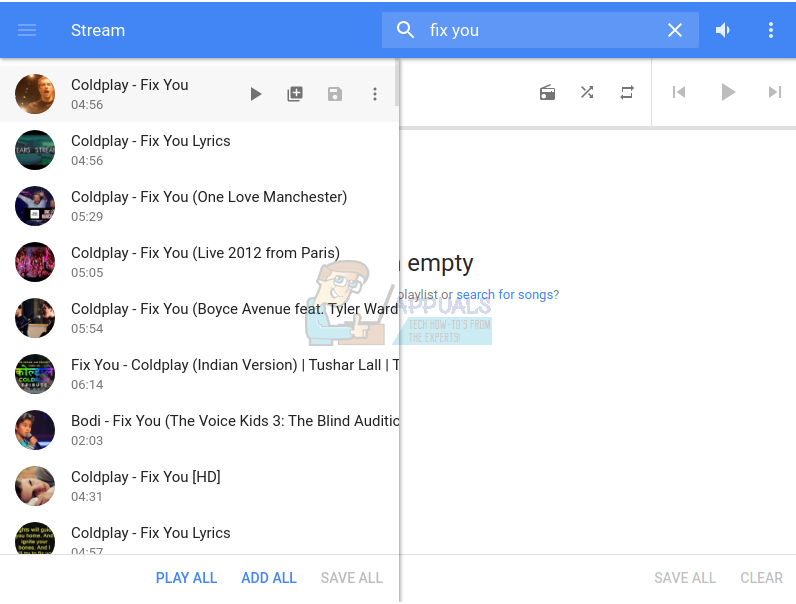Click the volume speaker icon
Viewport: 796px width, 604px height.
point(722,30)
